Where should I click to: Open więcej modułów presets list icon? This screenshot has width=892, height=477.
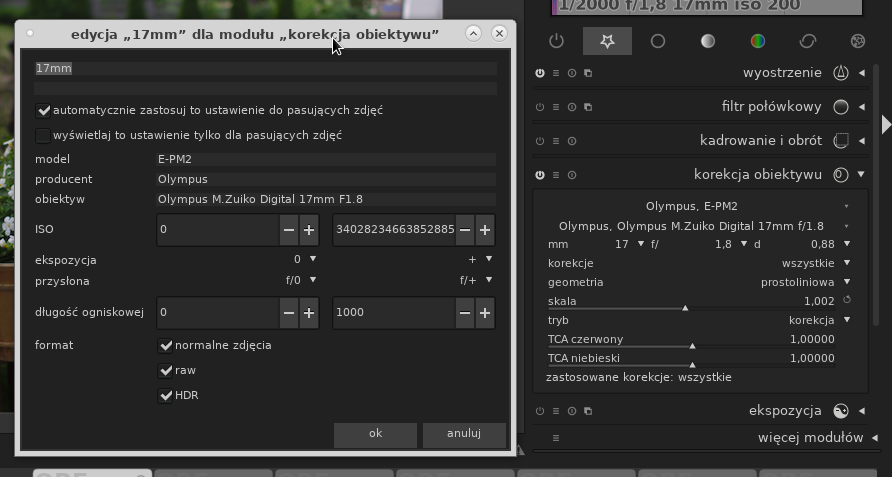(x=556, y=438)
